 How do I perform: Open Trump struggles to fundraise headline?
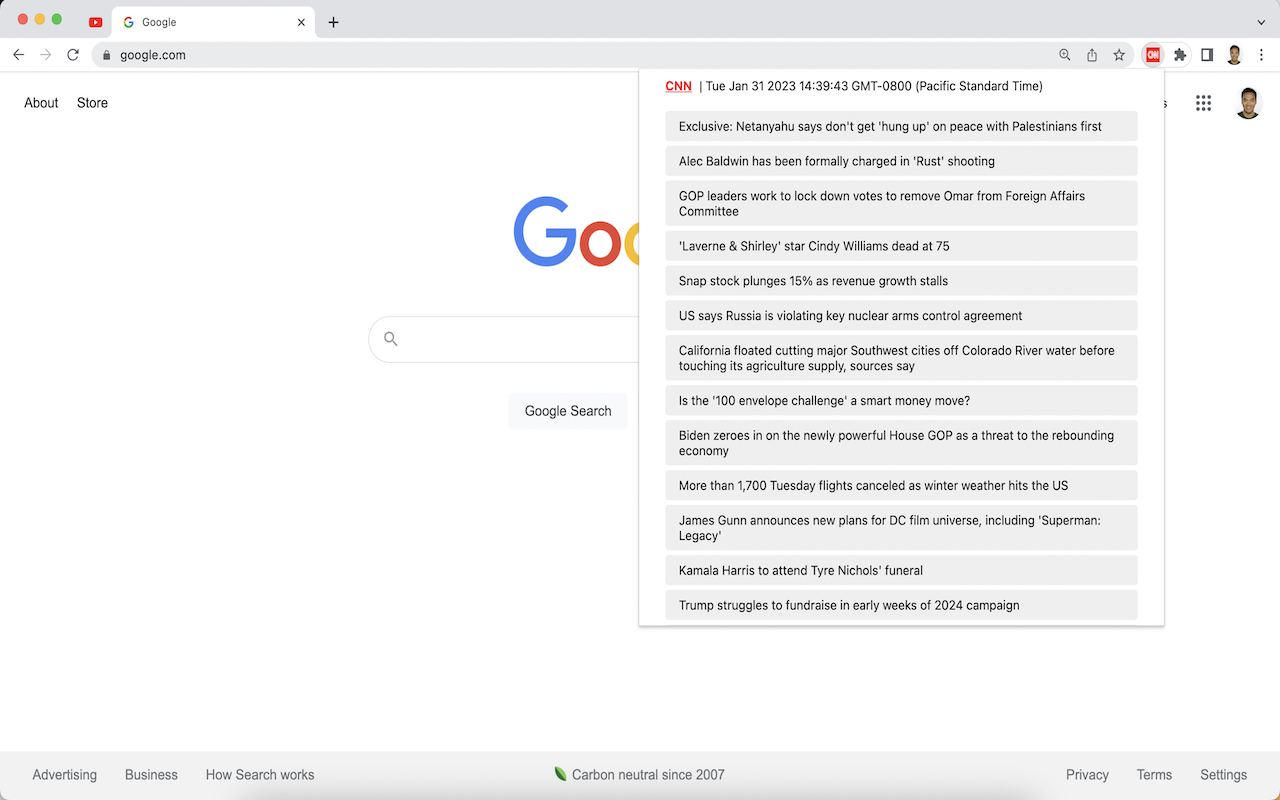901,605
